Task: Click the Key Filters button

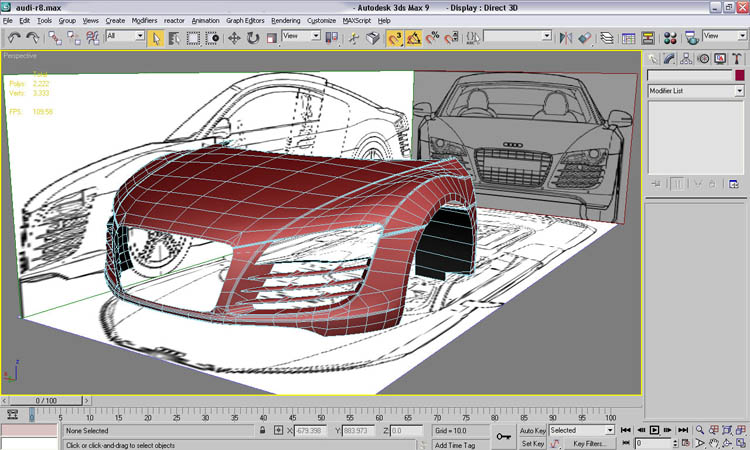Action: coord(586,443)
